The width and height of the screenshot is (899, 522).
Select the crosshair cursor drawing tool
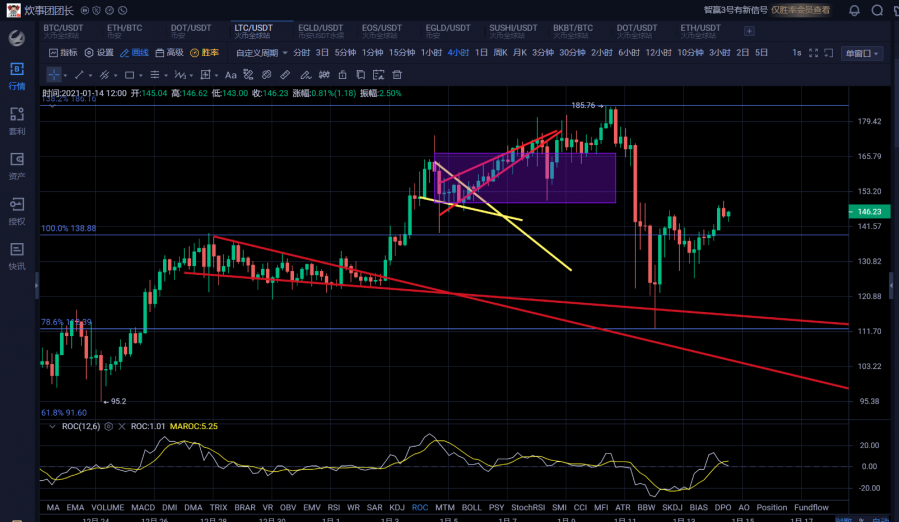point(53,74)
